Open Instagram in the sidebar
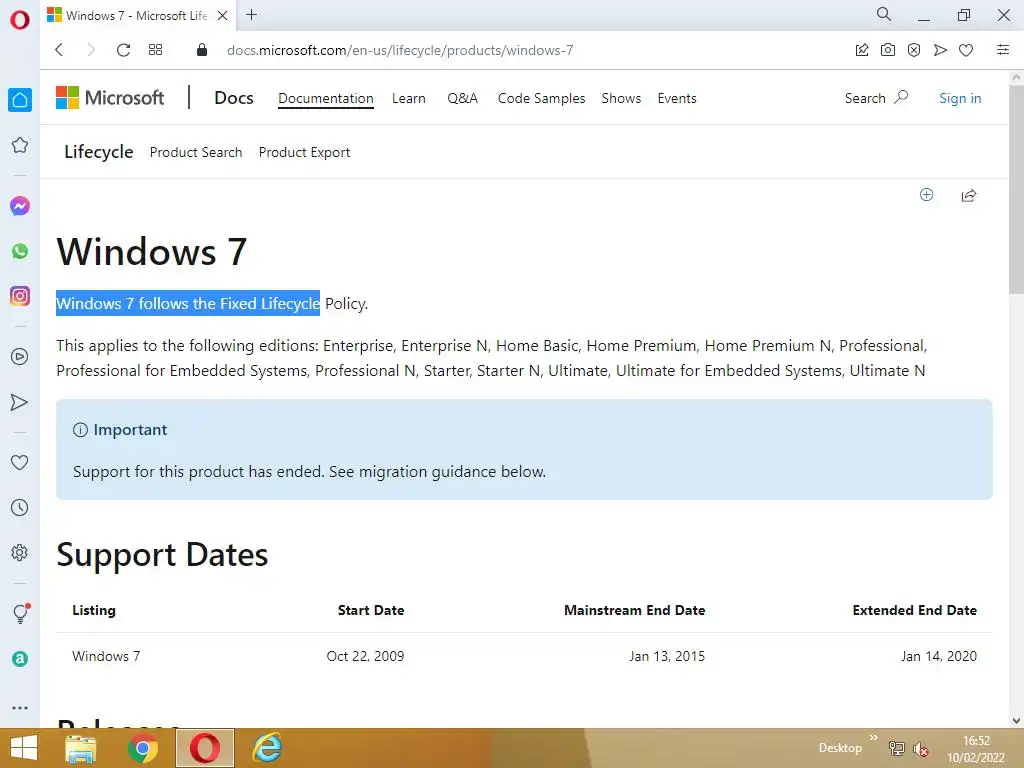The height and width of the screenshot is (768, 1024). [20, 296]
